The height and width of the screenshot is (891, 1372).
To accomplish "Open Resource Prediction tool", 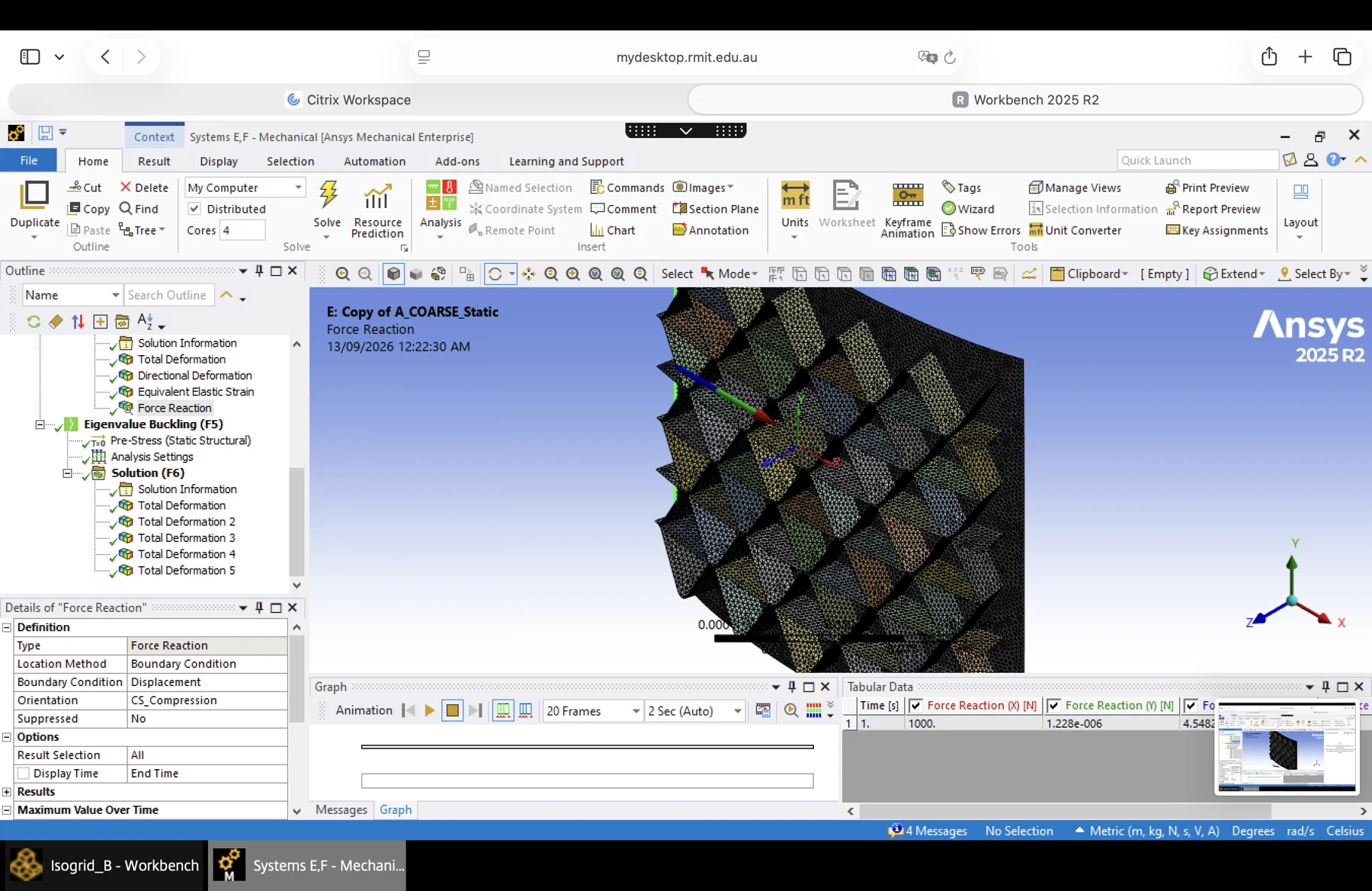I will pos(377,210).
